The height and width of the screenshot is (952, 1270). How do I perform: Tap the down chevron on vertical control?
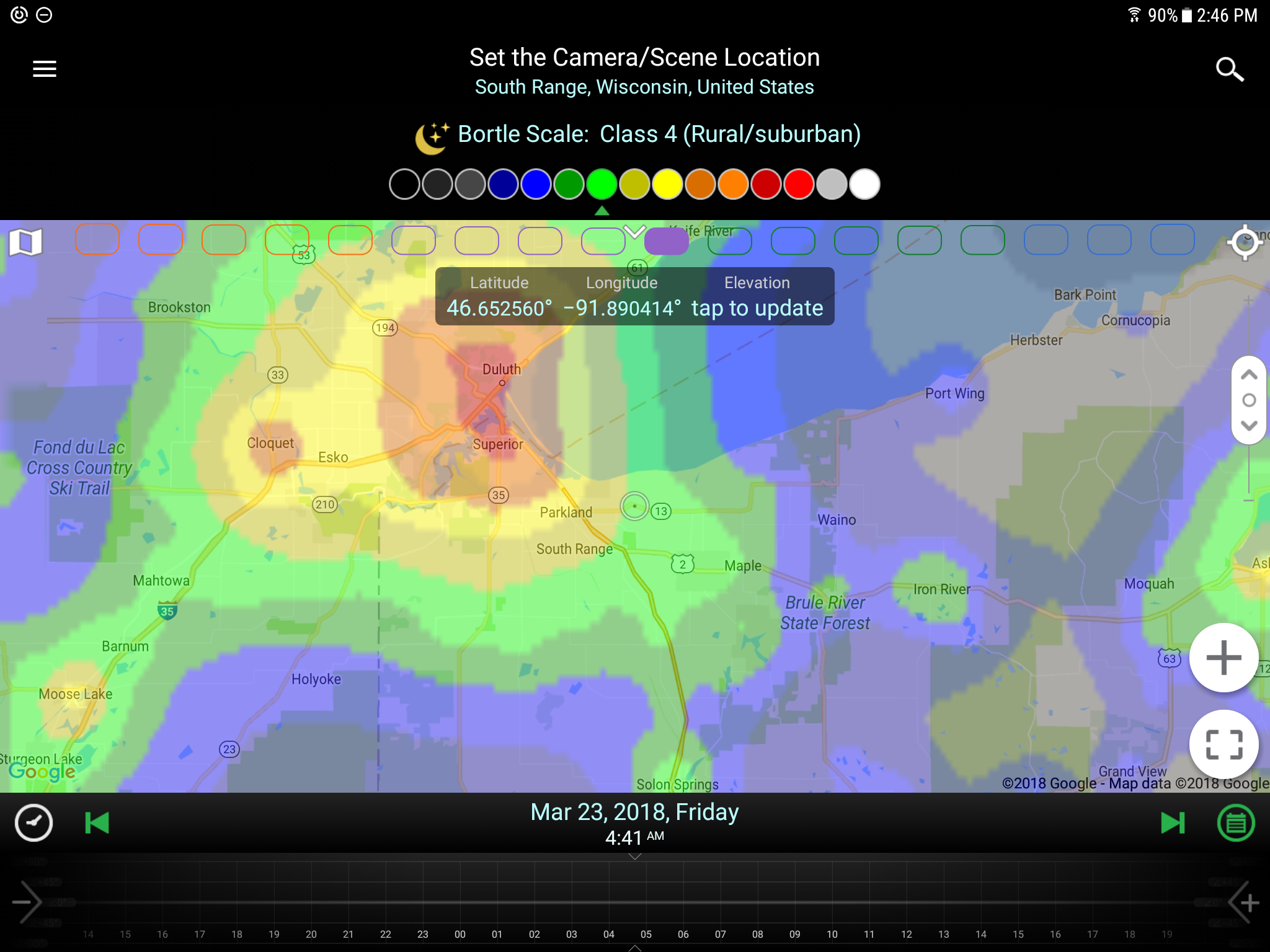pos(1249,426)
